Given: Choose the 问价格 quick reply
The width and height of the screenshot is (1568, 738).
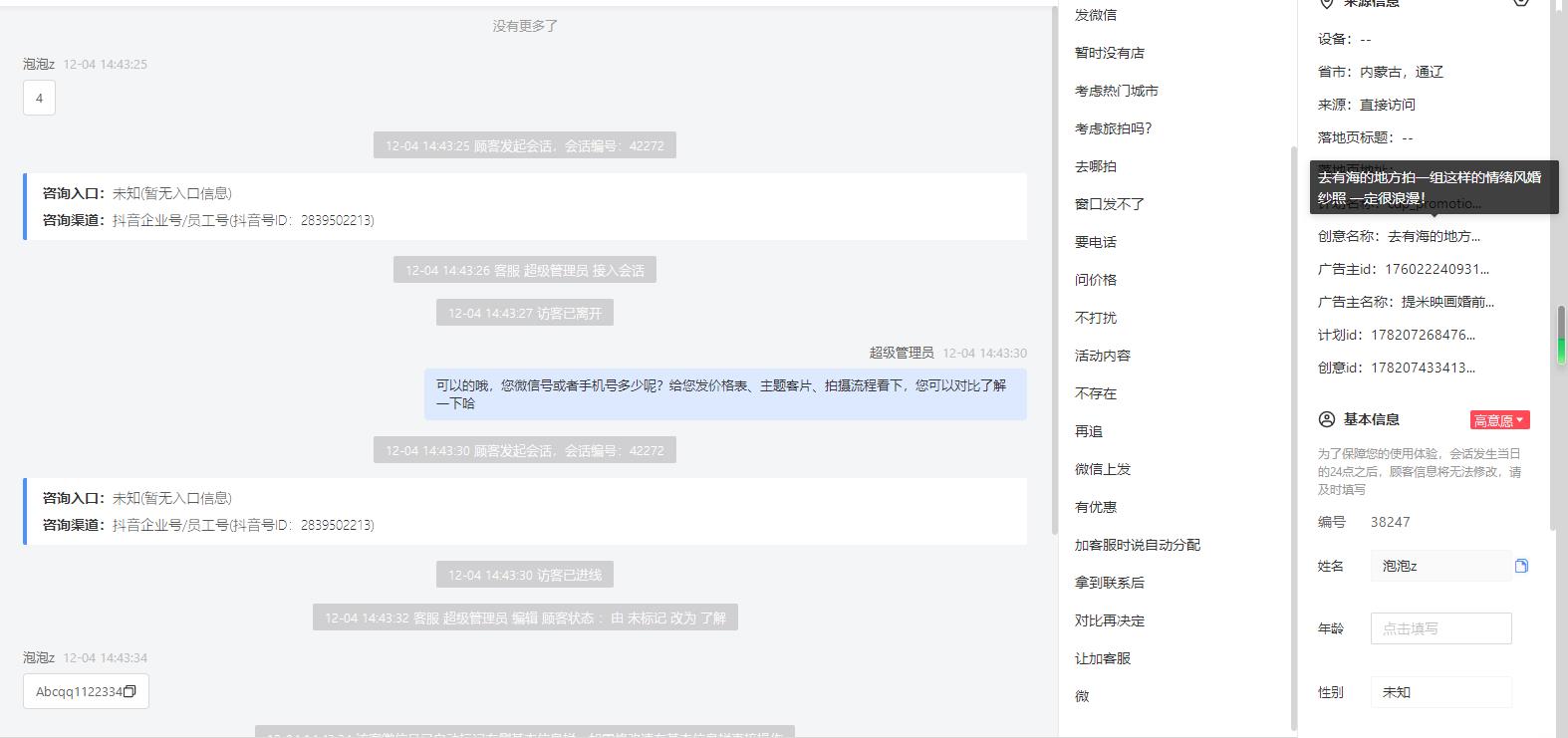Looking at the screenshot, I should click(1096, 280).
